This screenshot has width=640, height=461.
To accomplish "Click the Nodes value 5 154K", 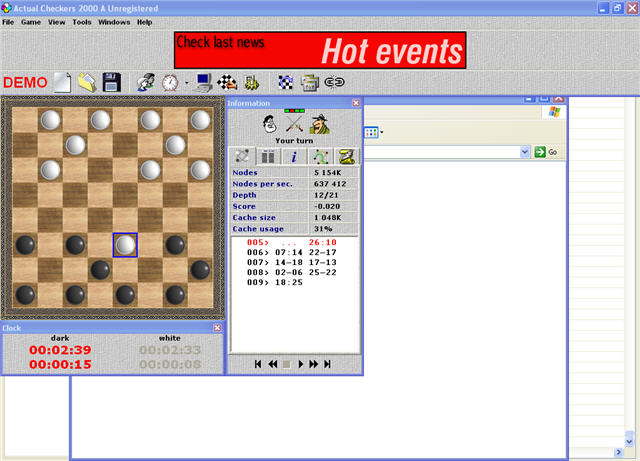I will [328, 173].
